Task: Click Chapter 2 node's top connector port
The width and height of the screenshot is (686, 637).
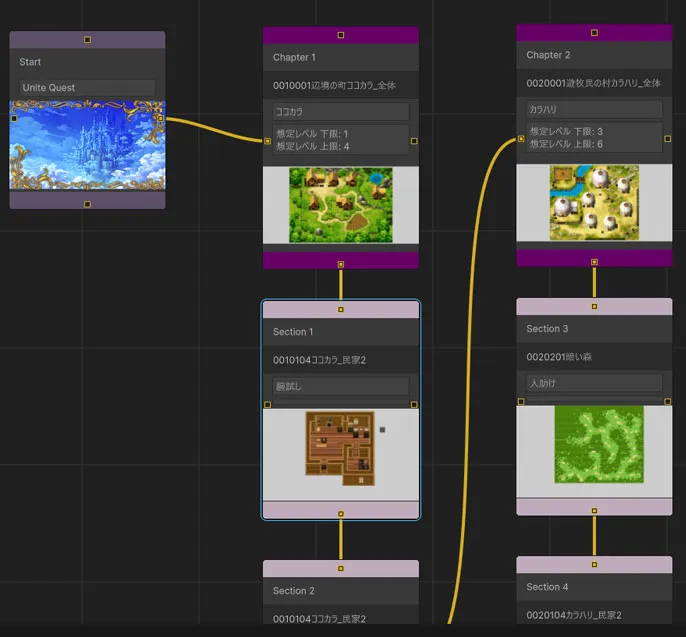Action: click(x=595, y=32)
